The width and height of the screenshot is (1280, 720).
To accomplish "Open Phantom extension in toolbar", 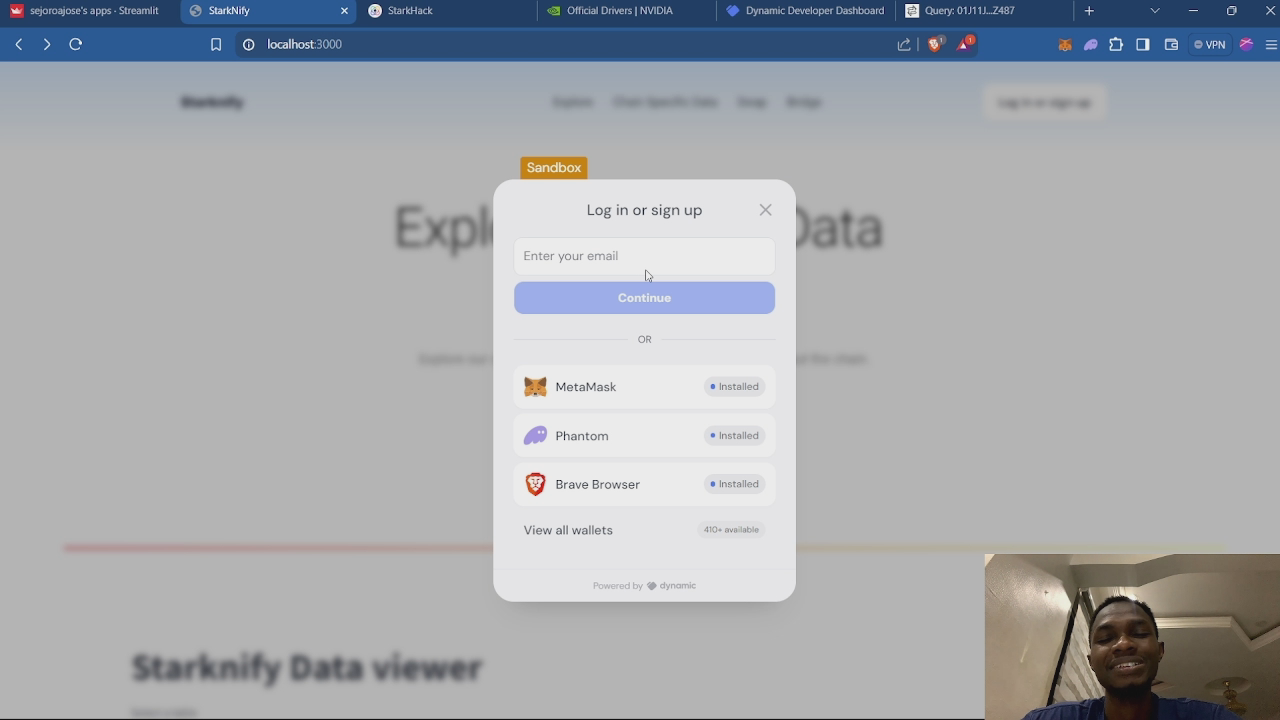I will coord(1091,45).
